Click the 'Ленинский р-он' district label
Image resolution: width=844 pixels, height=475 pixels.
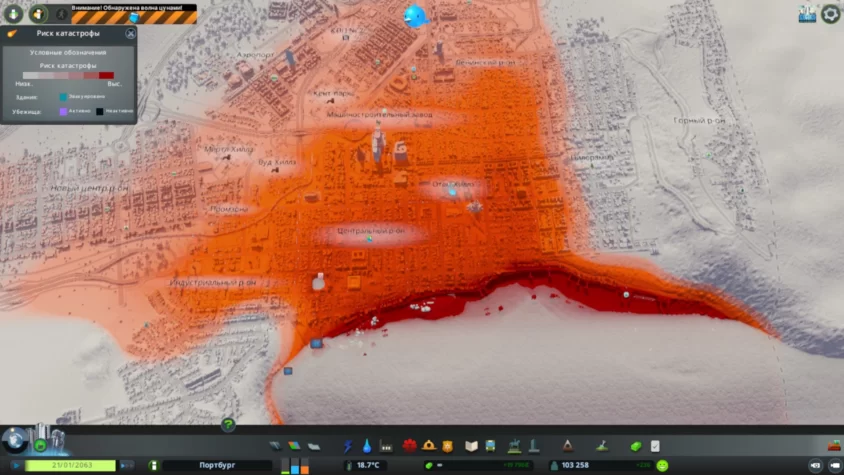click(x=486, y=62)
